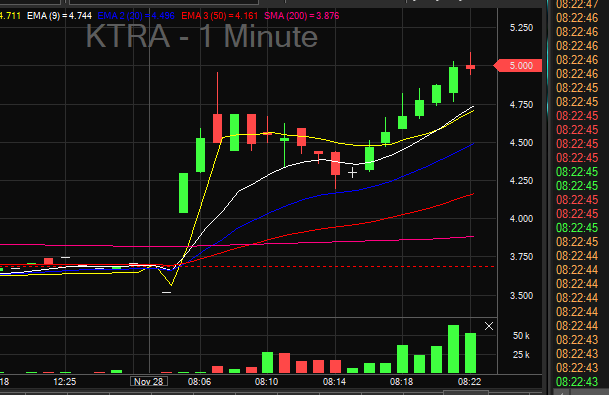Click the 50 k volume axis label
The width and height of the screenshot is (609, 395).
tap(521, 336)
